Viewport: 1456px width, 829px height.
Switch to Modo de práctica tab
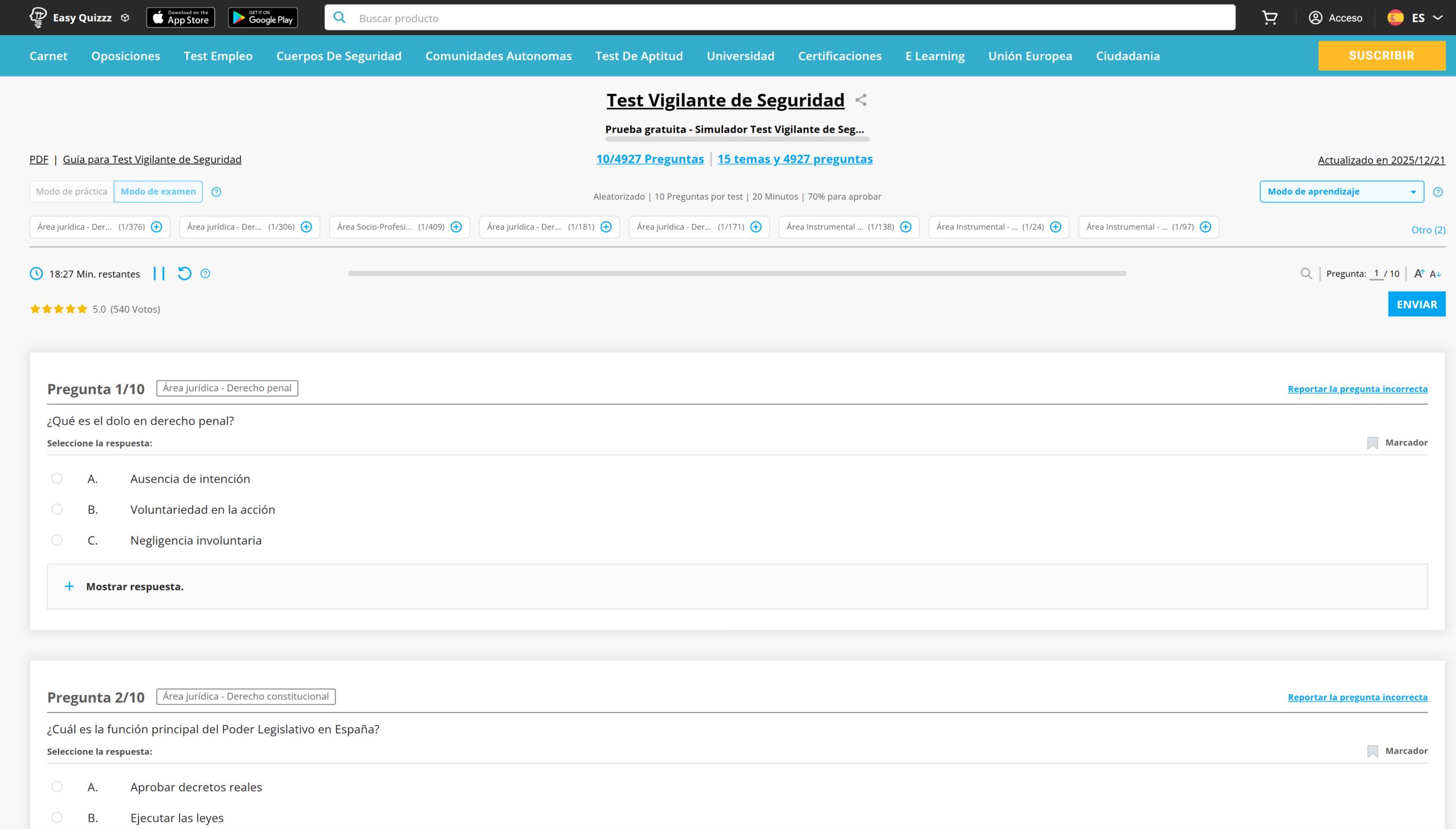coord(72,192)
